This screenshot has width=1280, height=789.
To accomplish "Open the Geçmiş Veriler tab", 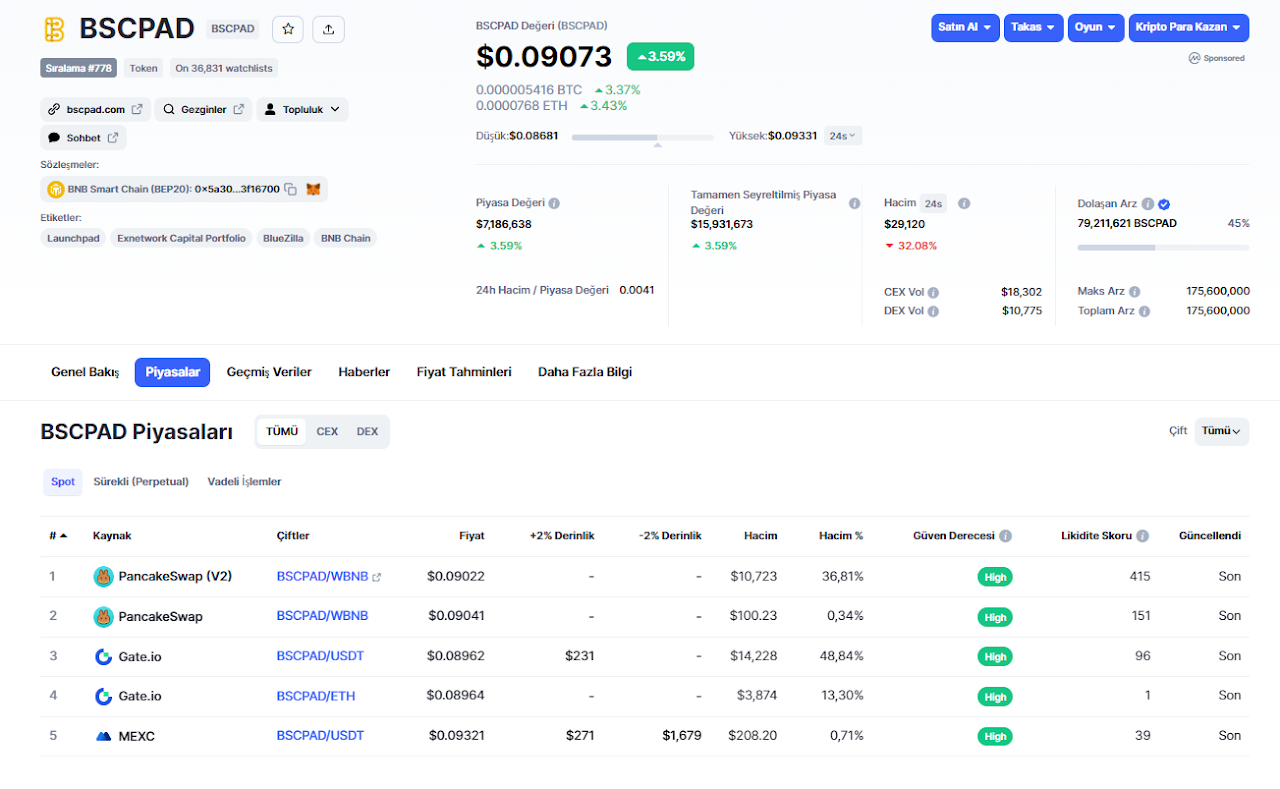I will pos(269,372).
